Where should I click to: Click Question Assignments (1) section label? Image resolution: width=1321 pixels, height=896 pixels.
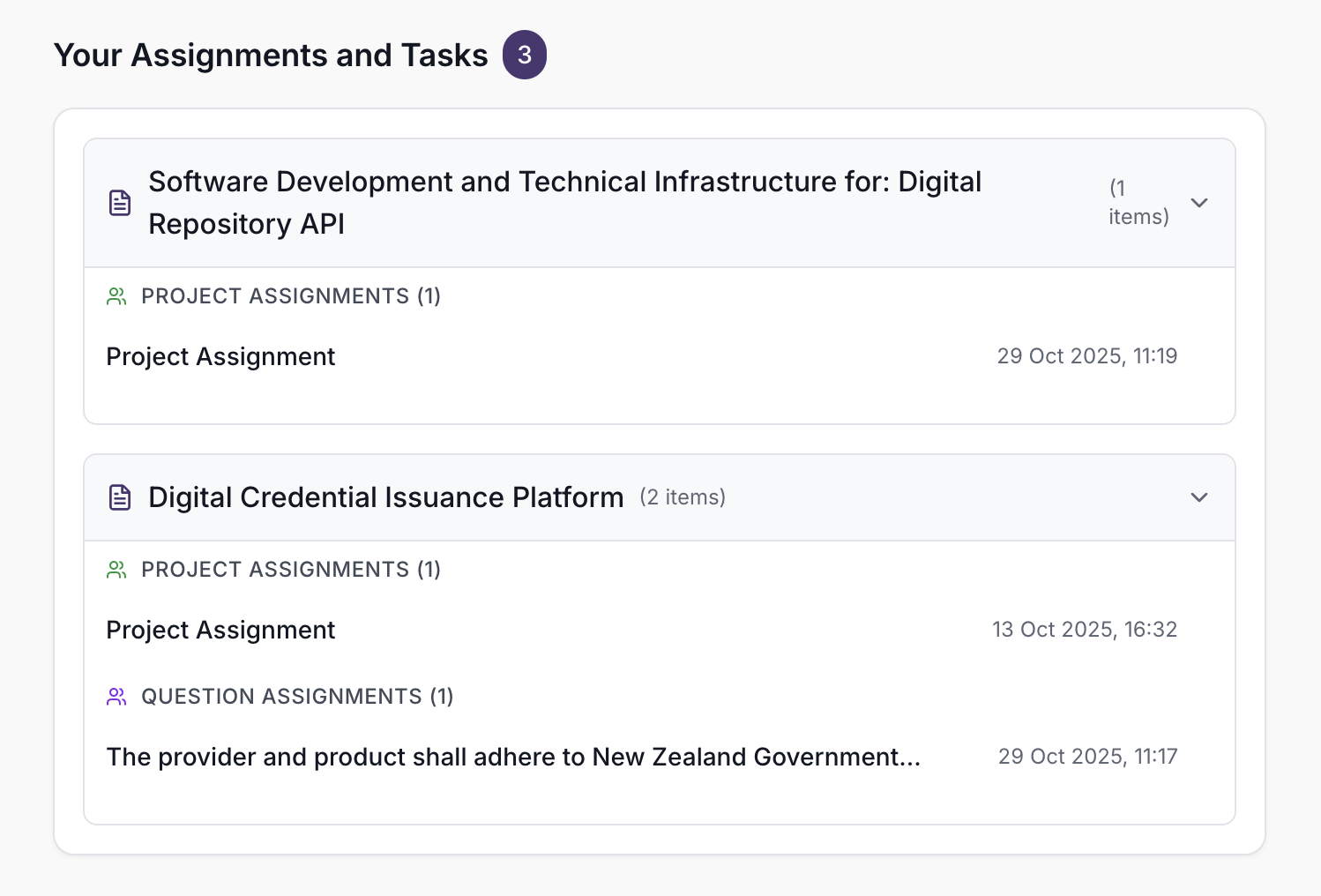tap(297, 697)
